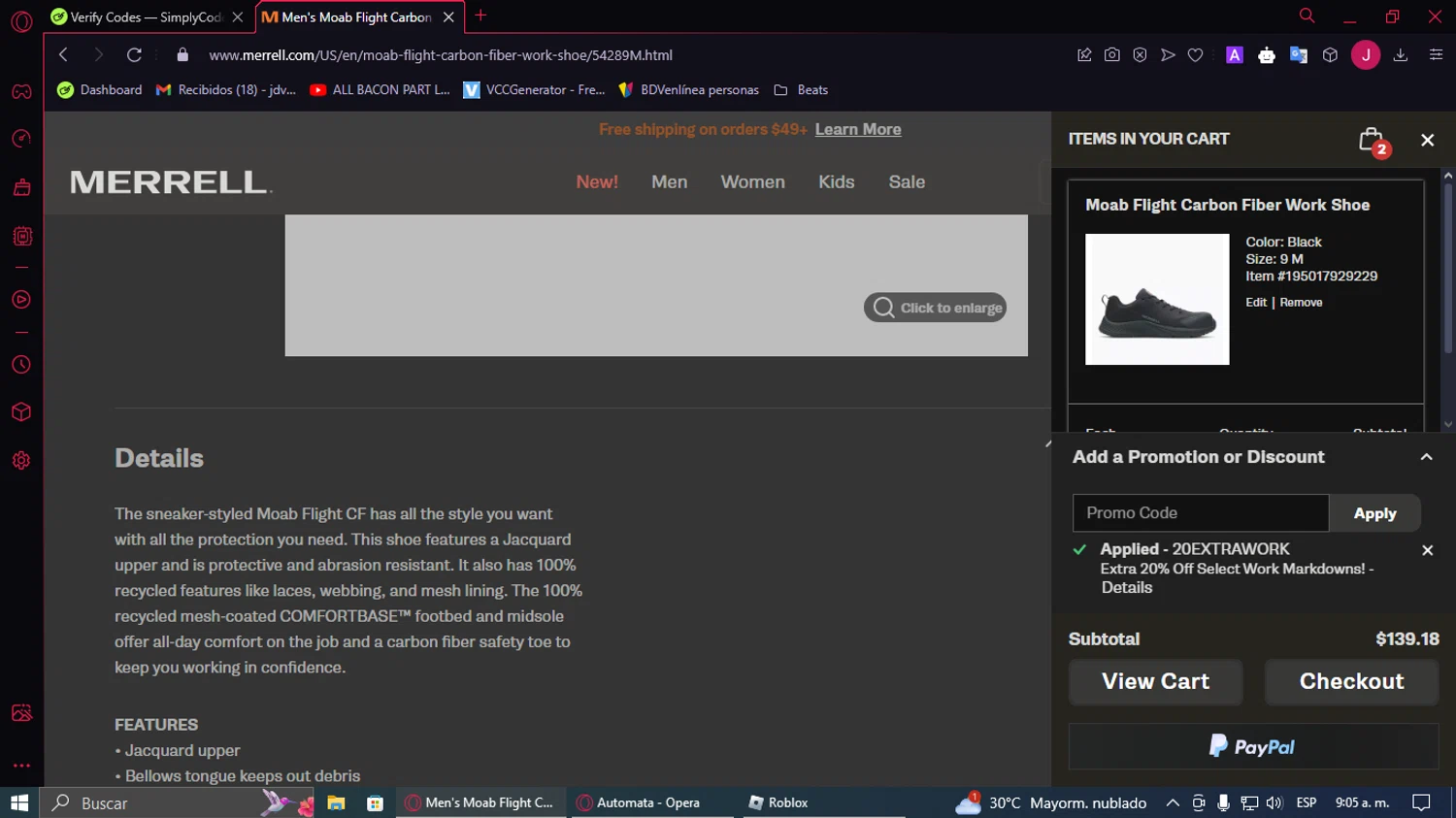
Task: Search tabs with magnifier icon
Action: (x=1307, y=16)
